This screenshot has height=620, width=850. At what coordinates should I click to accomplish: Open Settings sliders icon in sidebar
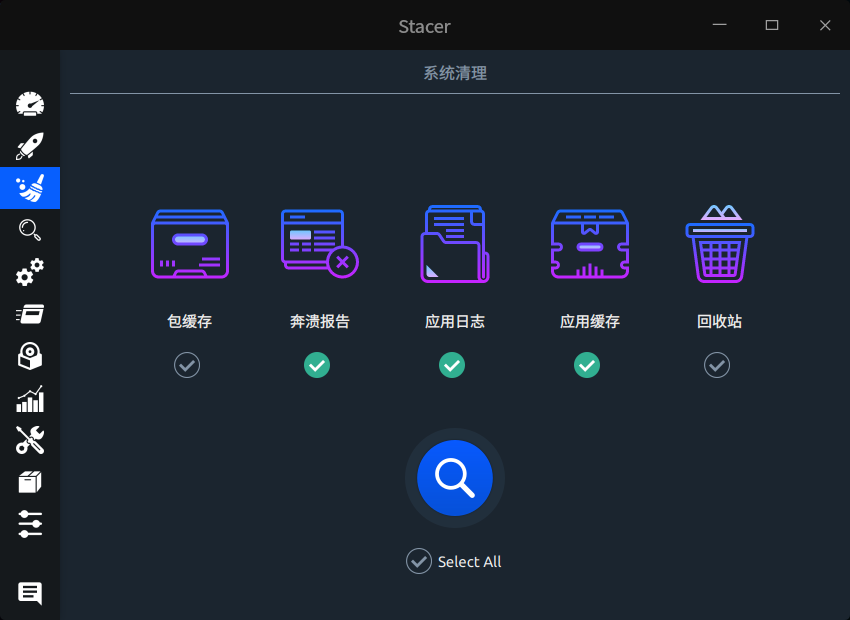(x=30, y=524)
